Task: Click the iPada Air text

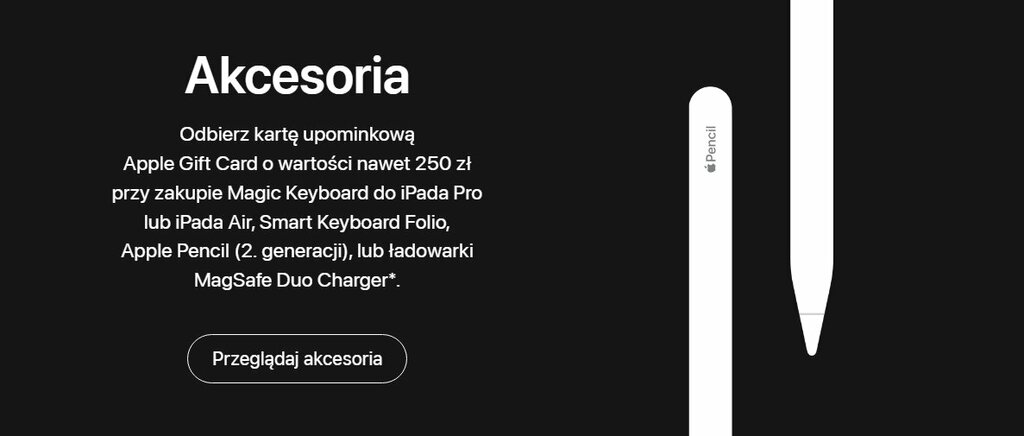Action: (214, 223)
